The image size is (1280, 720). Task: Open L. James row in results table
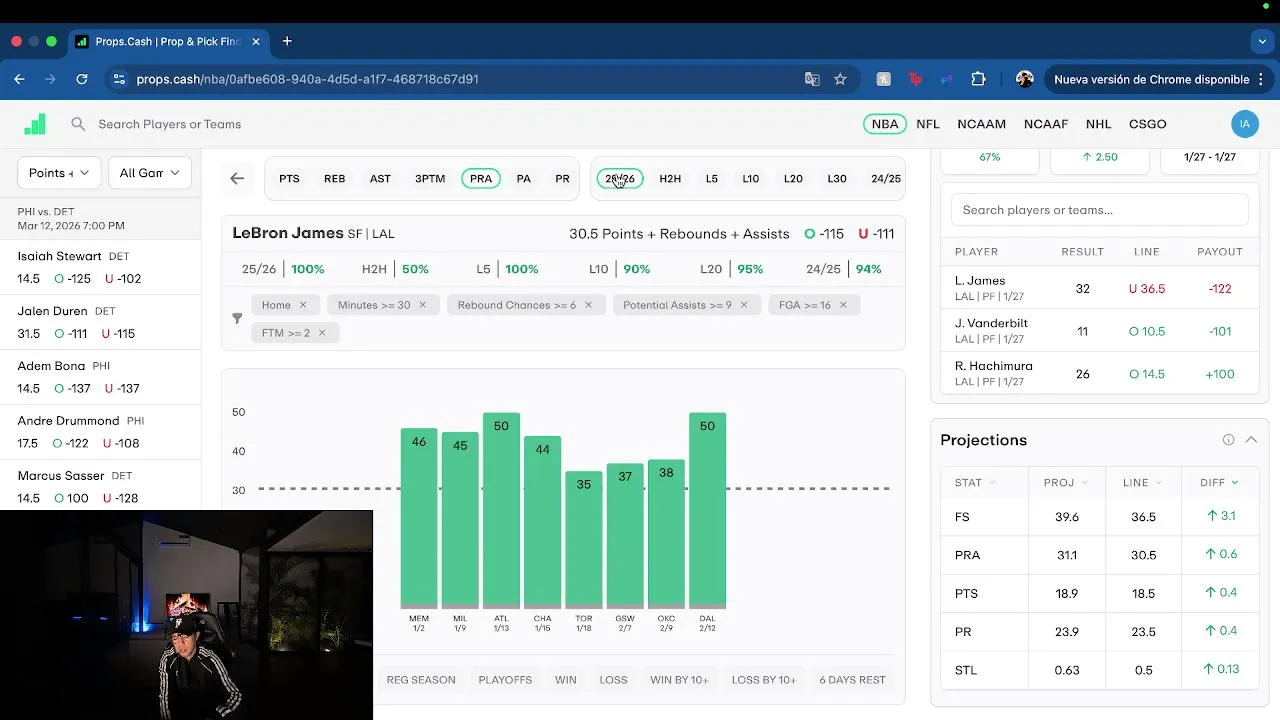click(1099, 288)
